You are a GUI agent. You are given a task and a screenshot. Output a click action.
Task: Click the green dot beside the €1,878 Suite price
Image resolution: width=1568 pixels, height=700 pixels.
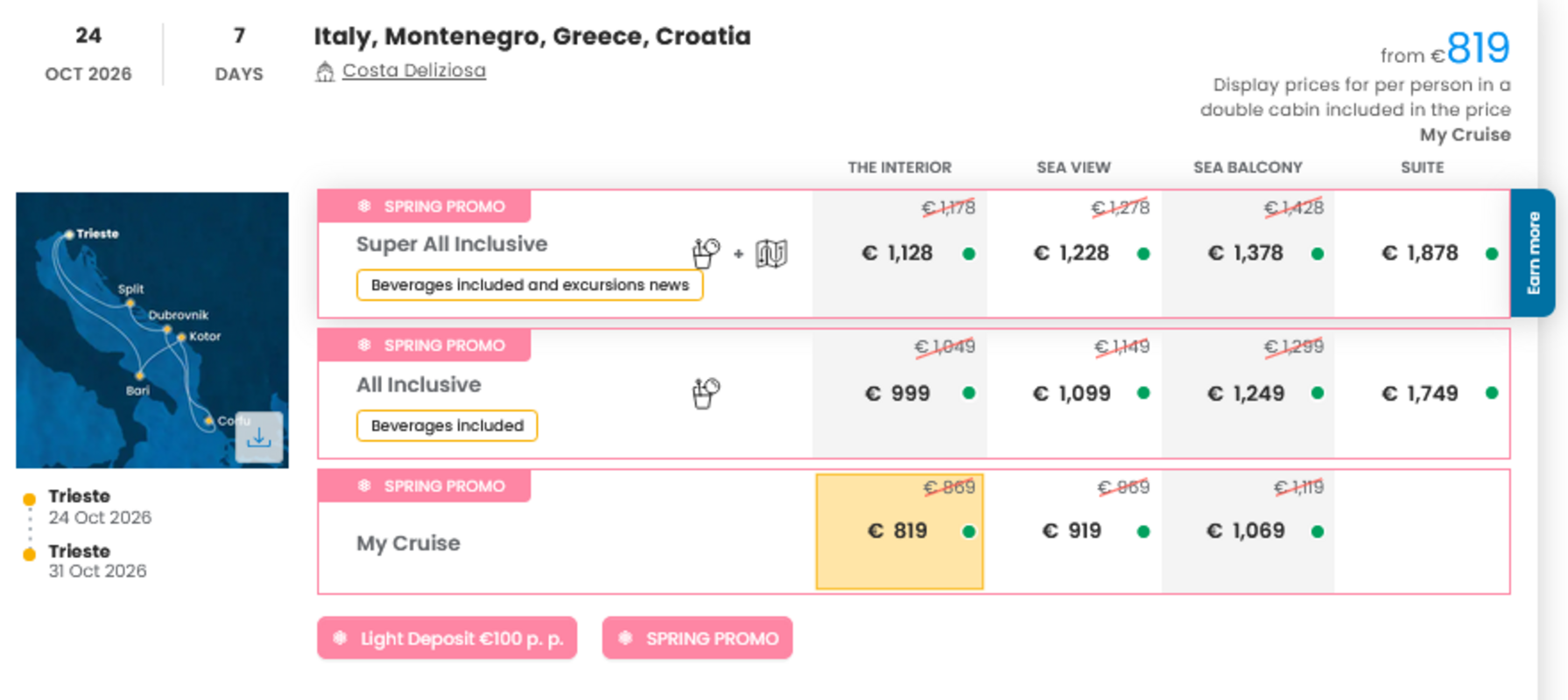point(1492,253)
